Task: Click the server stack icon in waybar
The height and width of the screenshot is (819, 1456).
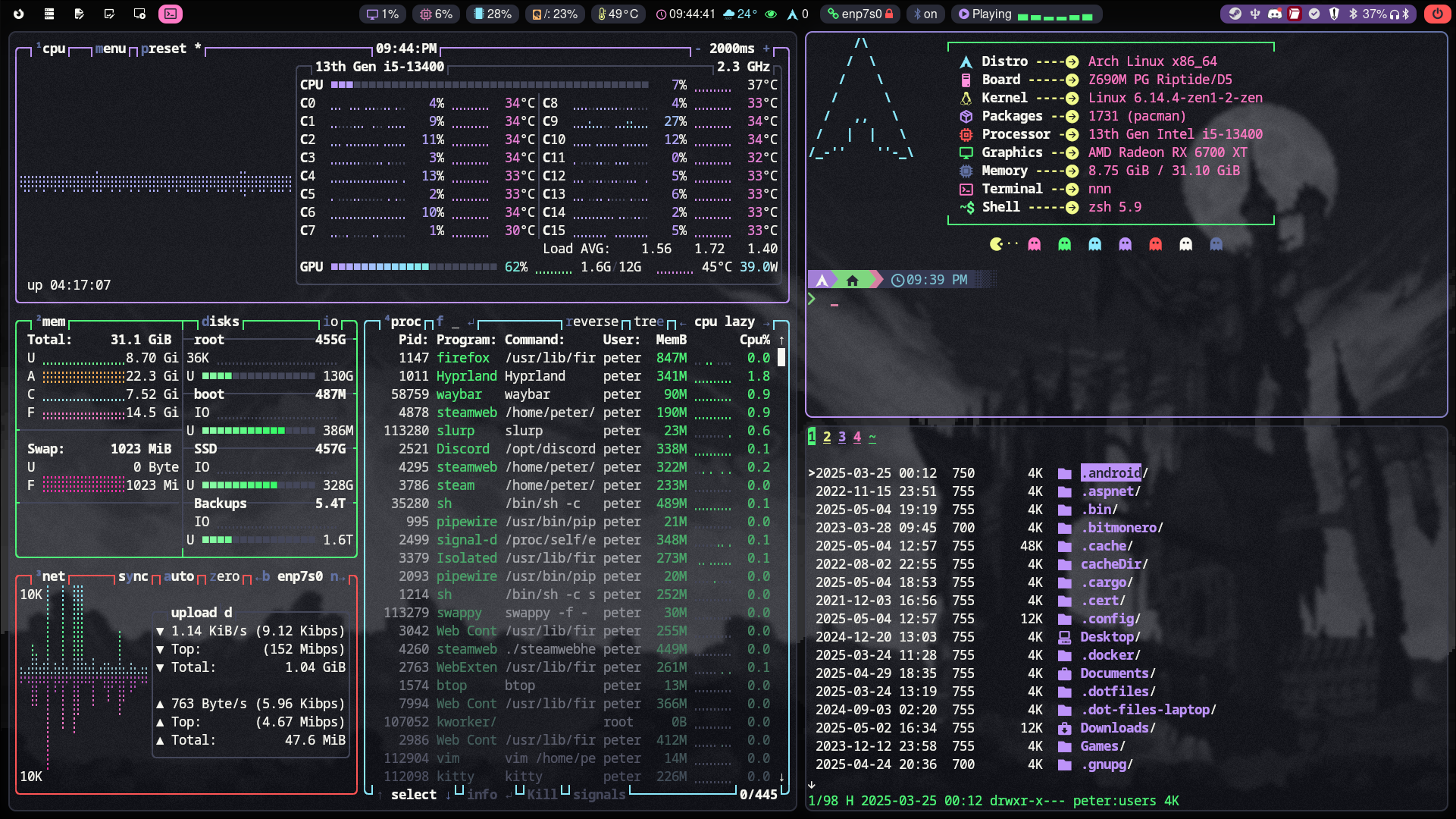Action: (49, 14)
